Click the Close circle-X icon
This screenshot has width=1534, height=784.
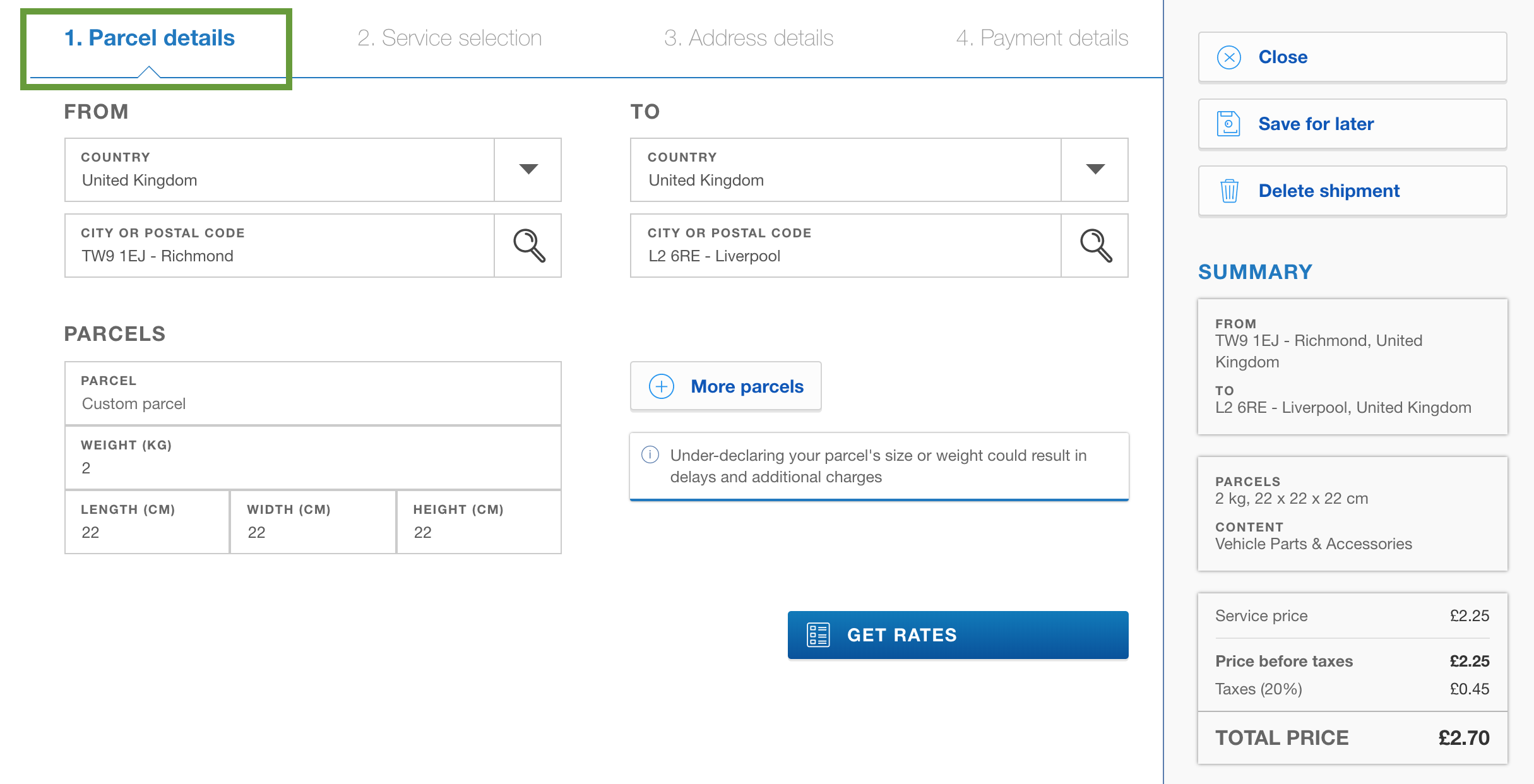pyautogui.click(x=1228, y=57)
